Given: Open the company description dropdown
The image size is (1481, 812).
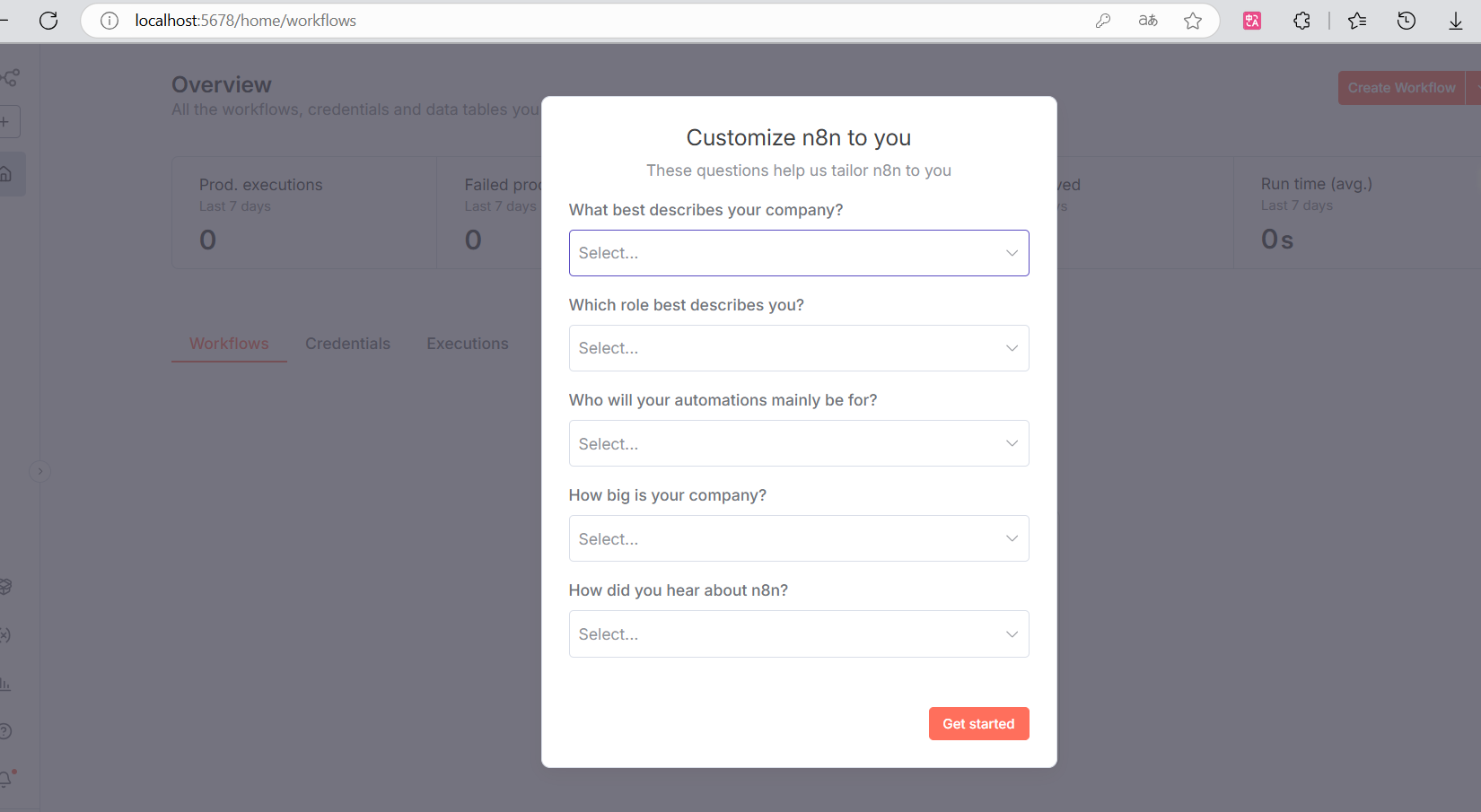Looking at the screenshot, I should coord(799,253).
